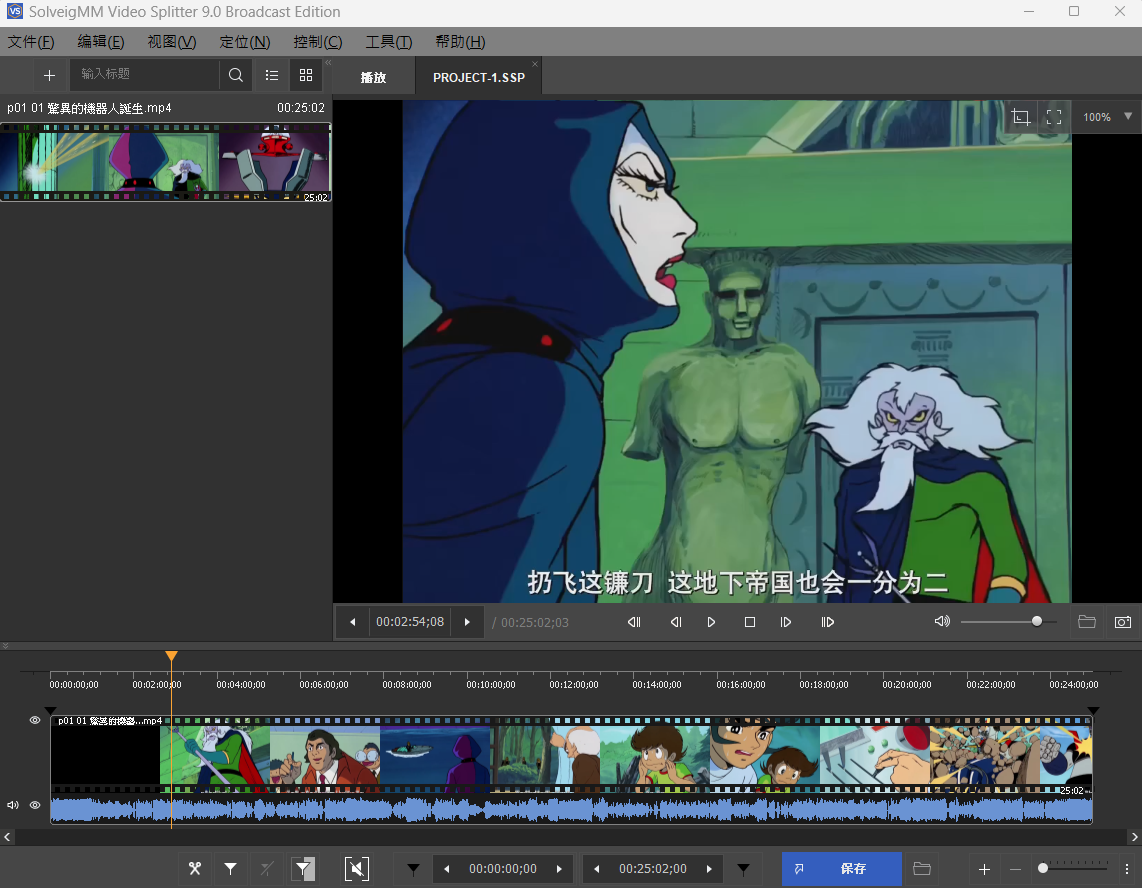Adjust the timeline zoom slider
This screenshot has height=888, width=1142.
(1074, 868)
